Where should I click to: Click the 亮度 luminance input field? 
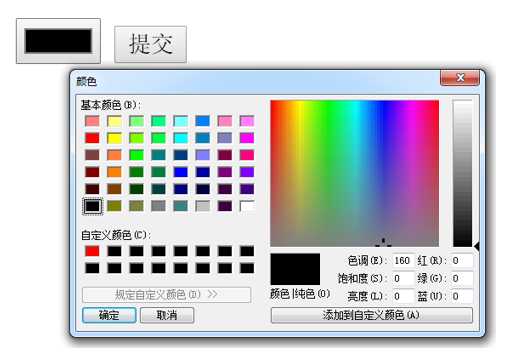(403, 296)
